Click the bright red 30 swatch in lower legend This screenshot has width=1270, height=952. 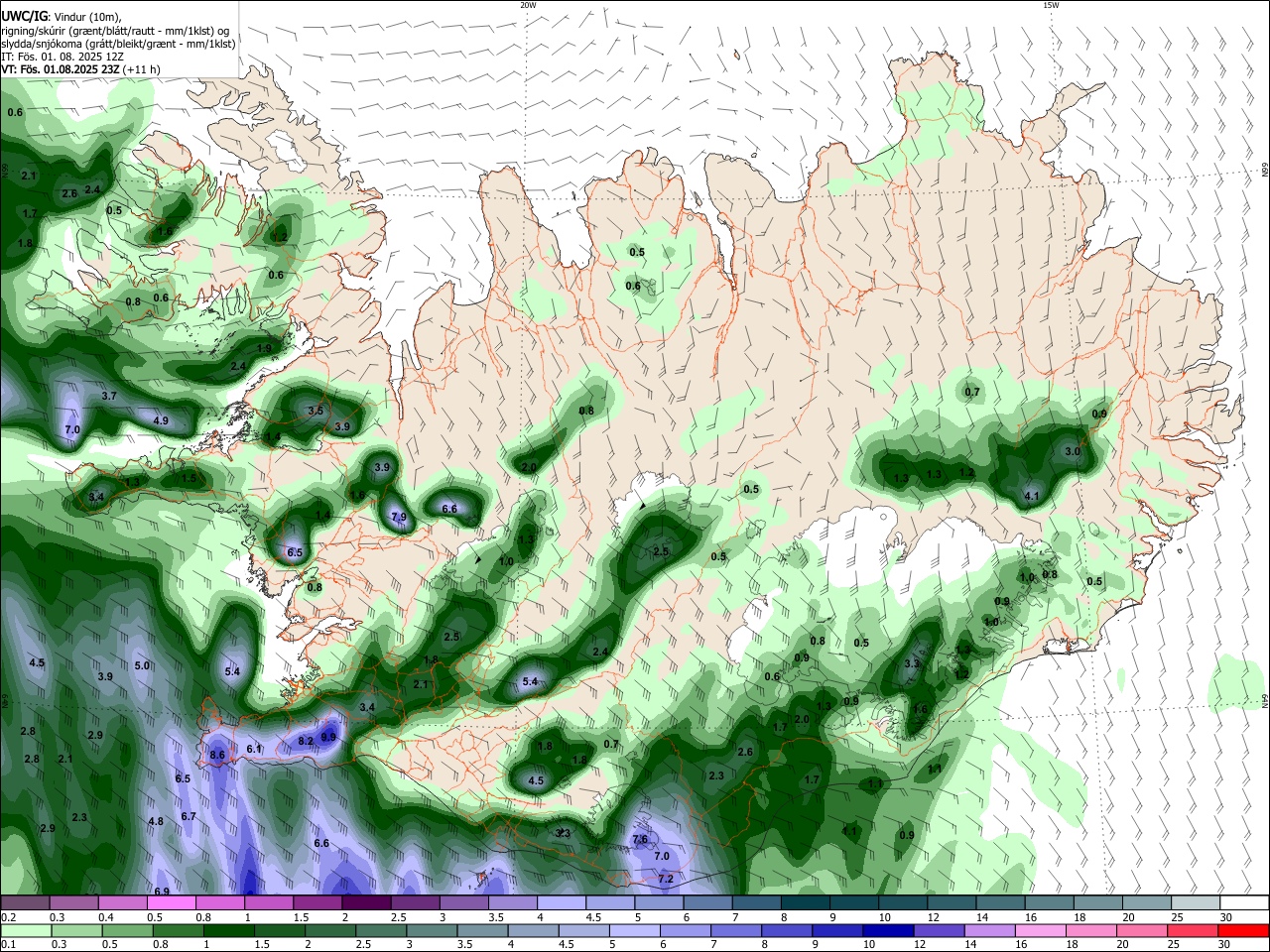pos(1242,930)
